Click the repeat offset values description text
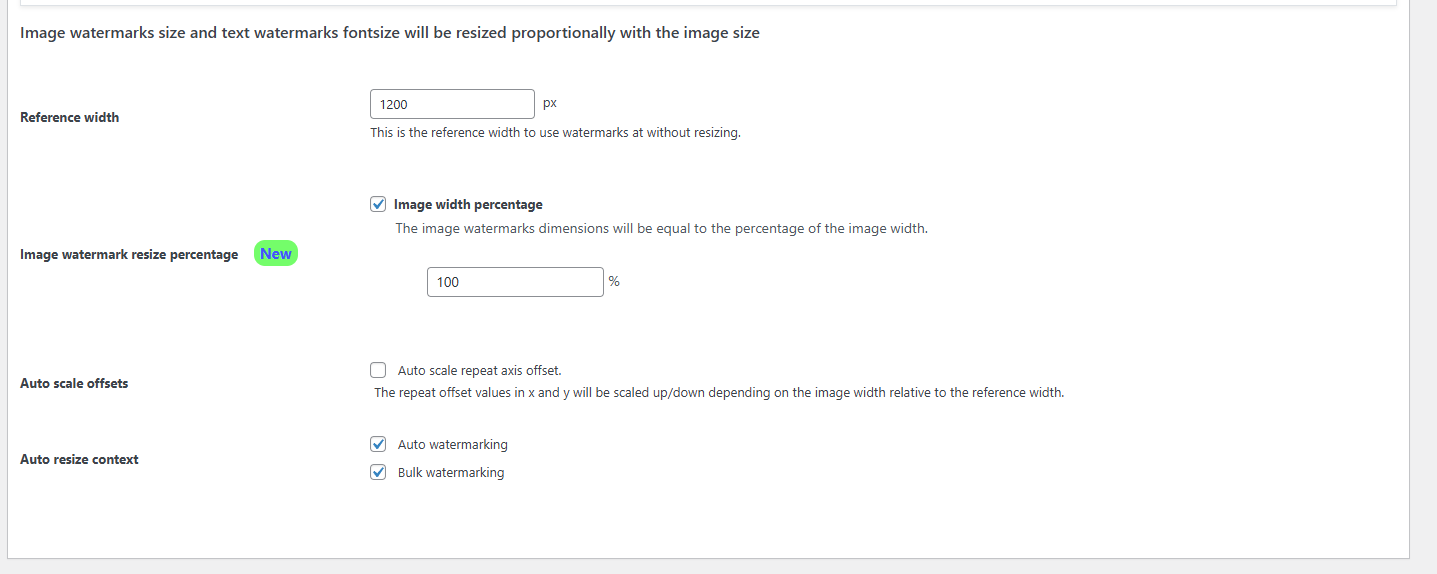The width and height of the screenshot is (1437, 574). click(719, 393)
